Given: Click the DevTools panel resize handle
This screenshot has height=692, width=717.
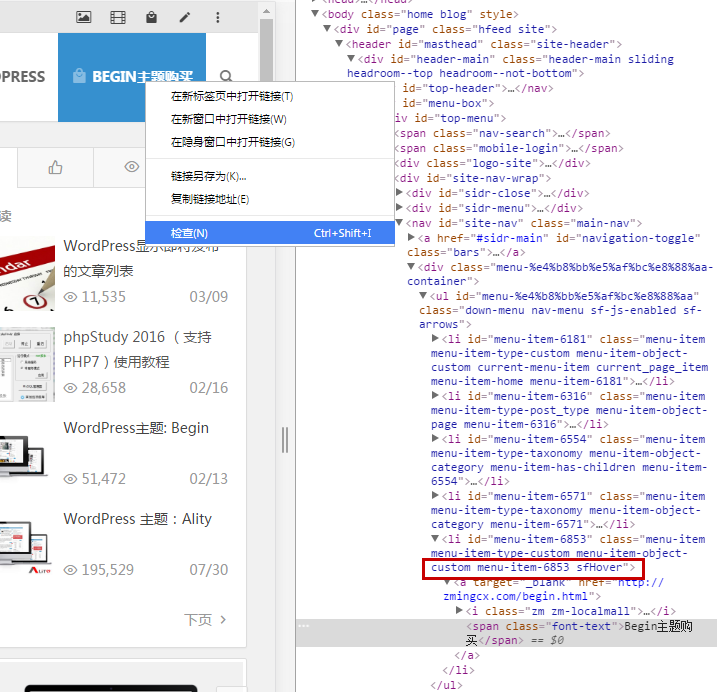Looking at the screenshot, I should 285,440.
